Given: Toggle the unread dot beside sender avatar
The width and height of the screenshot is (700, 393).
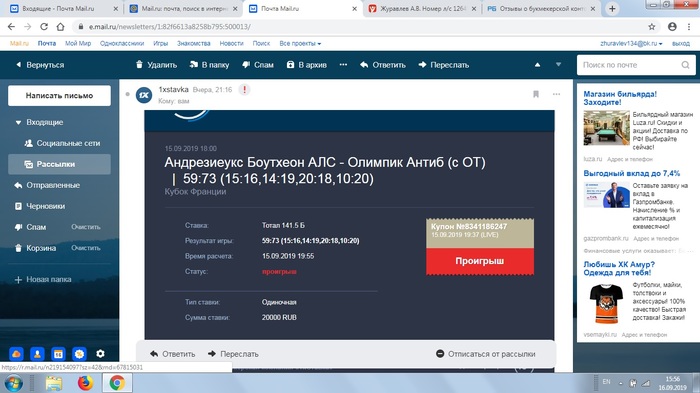Looking at the screenshot, I should point(128,94).
